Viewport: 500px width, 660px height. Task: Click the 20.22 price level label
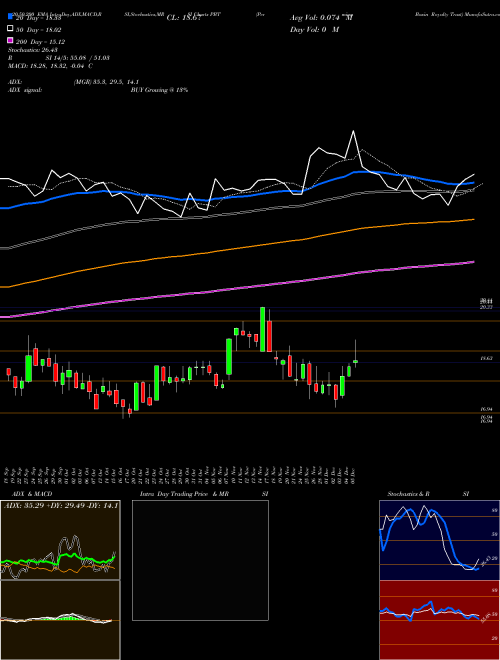[x=487, y=307]
